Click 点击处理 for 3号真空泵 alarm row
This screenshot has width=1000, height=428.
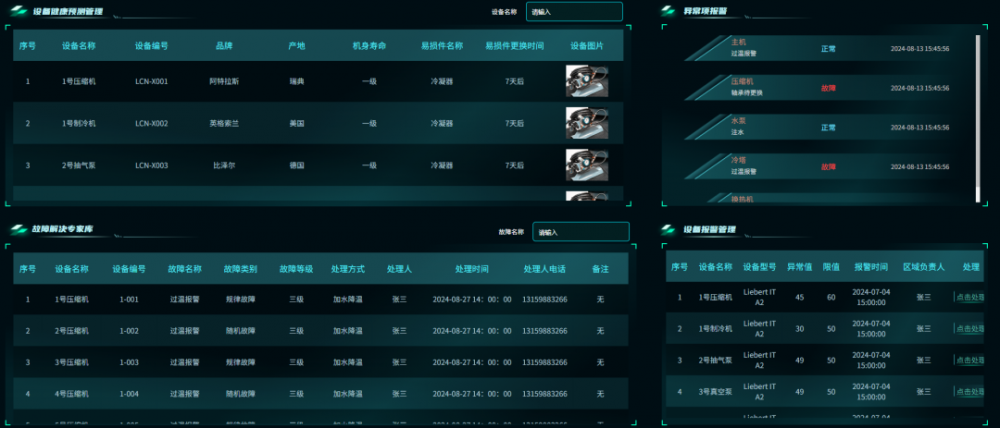tap(969, 391)
